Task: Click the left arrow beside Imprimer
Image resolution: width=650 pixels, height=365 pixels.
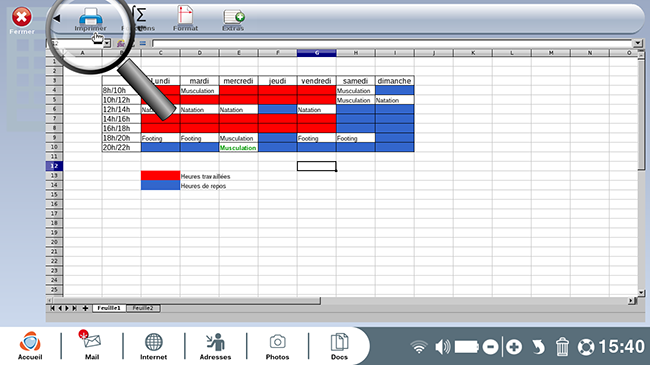Action: (x=57, y=18)
